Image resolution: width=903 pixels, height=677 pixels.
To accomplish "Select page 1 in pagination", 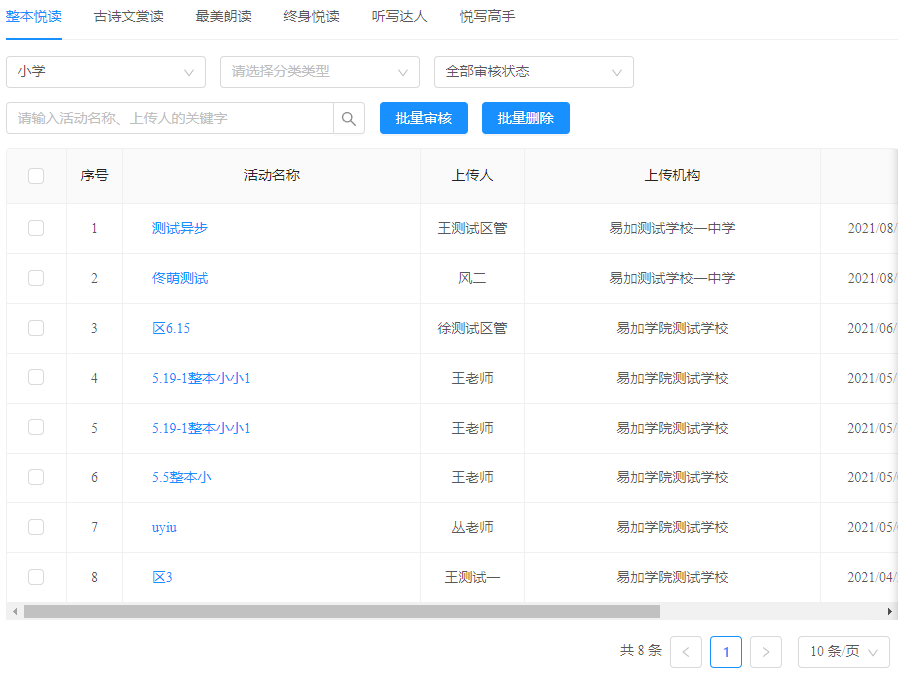I will tap(726, 652).
